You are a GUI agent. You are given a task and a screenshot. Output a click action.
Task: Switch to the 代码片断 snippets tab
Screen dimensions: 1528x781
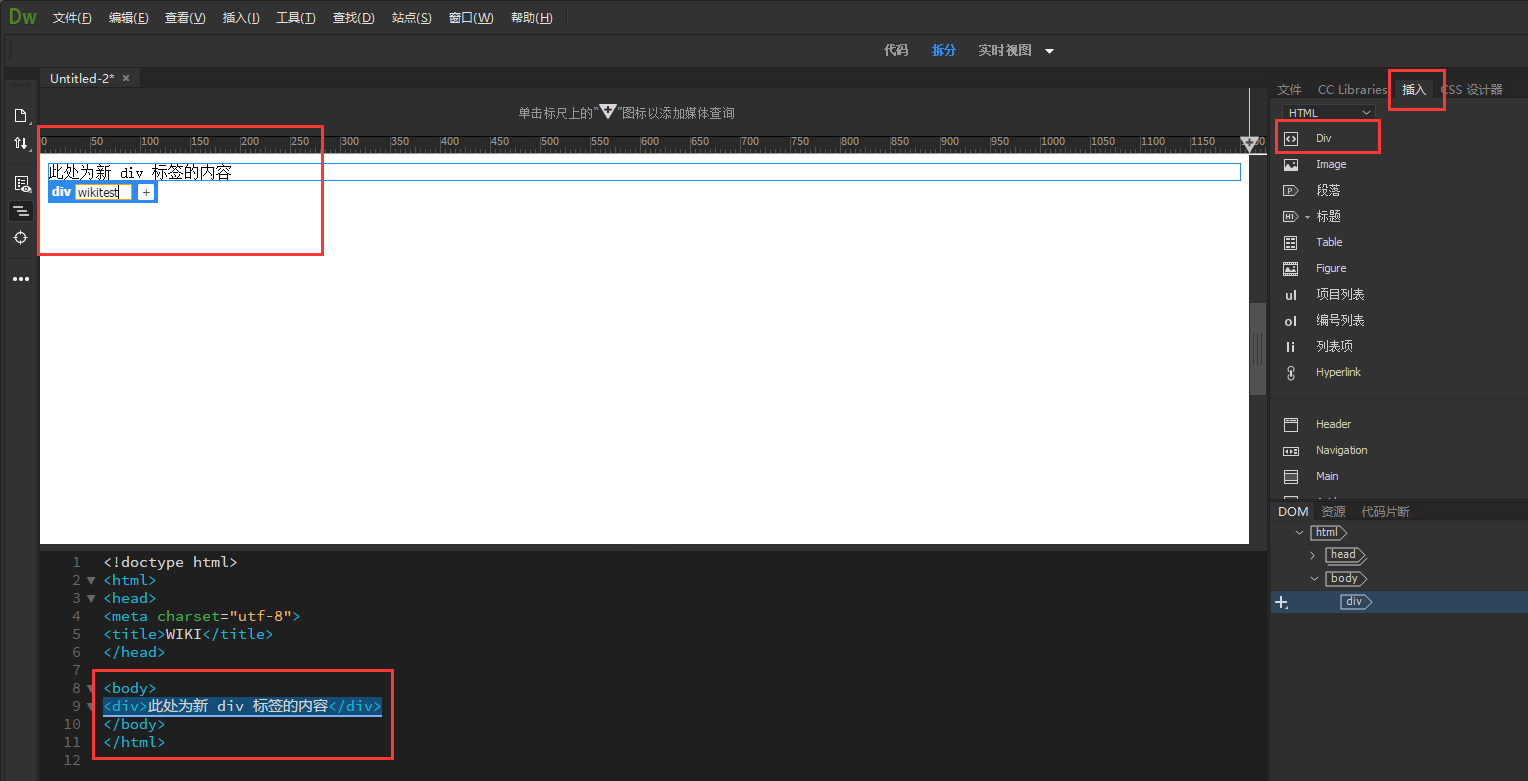point(1385,511)
